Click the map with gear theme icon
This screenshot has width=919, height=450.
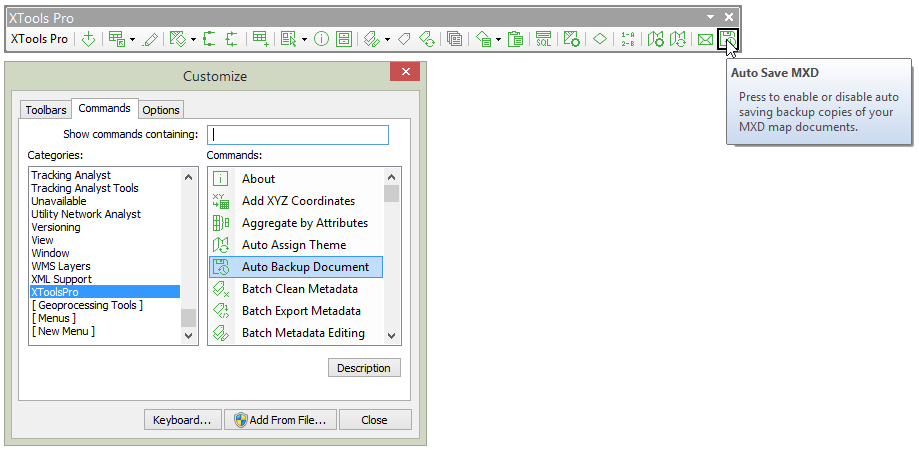click(656, 39)
